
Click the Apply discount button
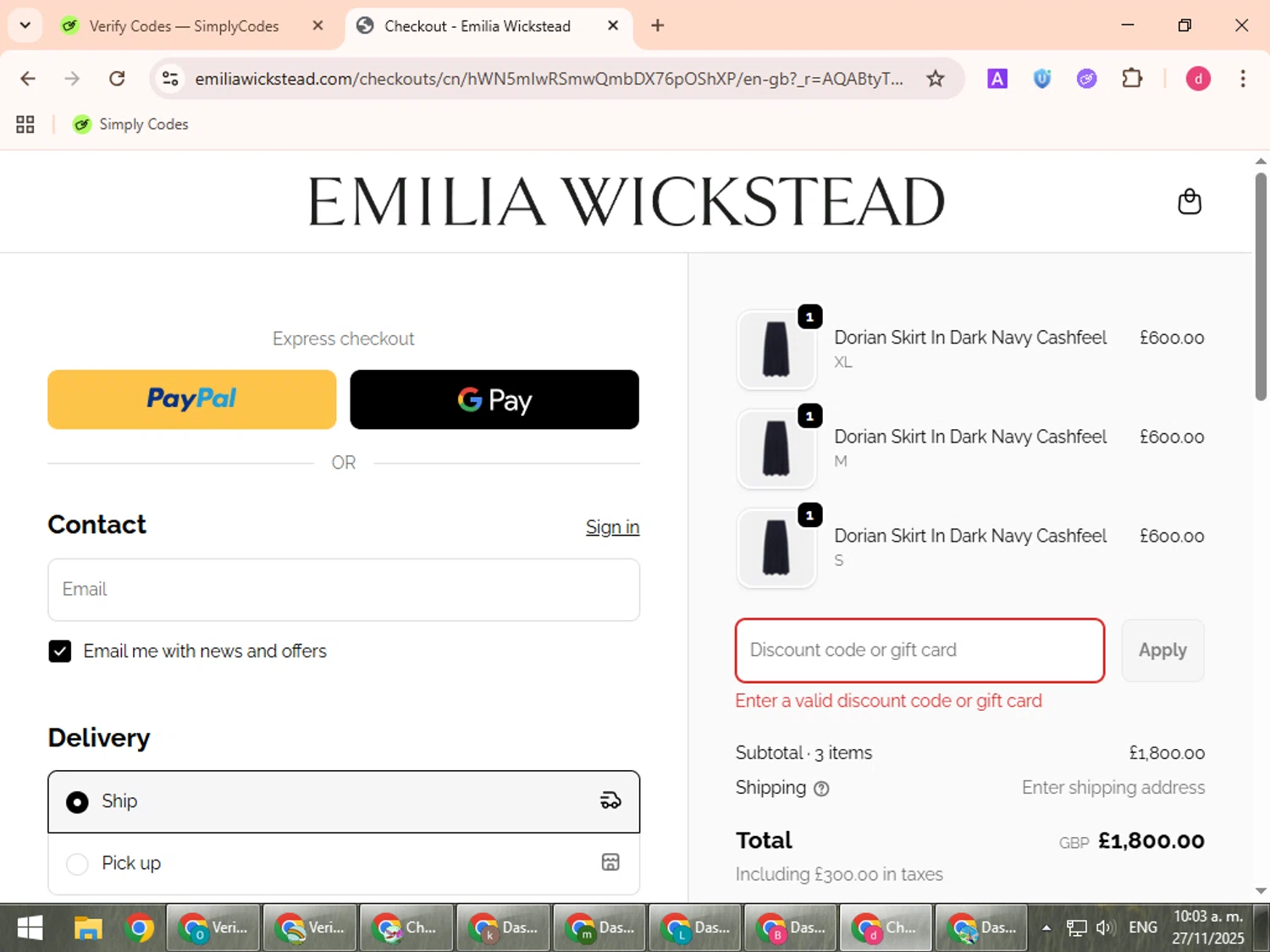click(x=1162, y=650)
